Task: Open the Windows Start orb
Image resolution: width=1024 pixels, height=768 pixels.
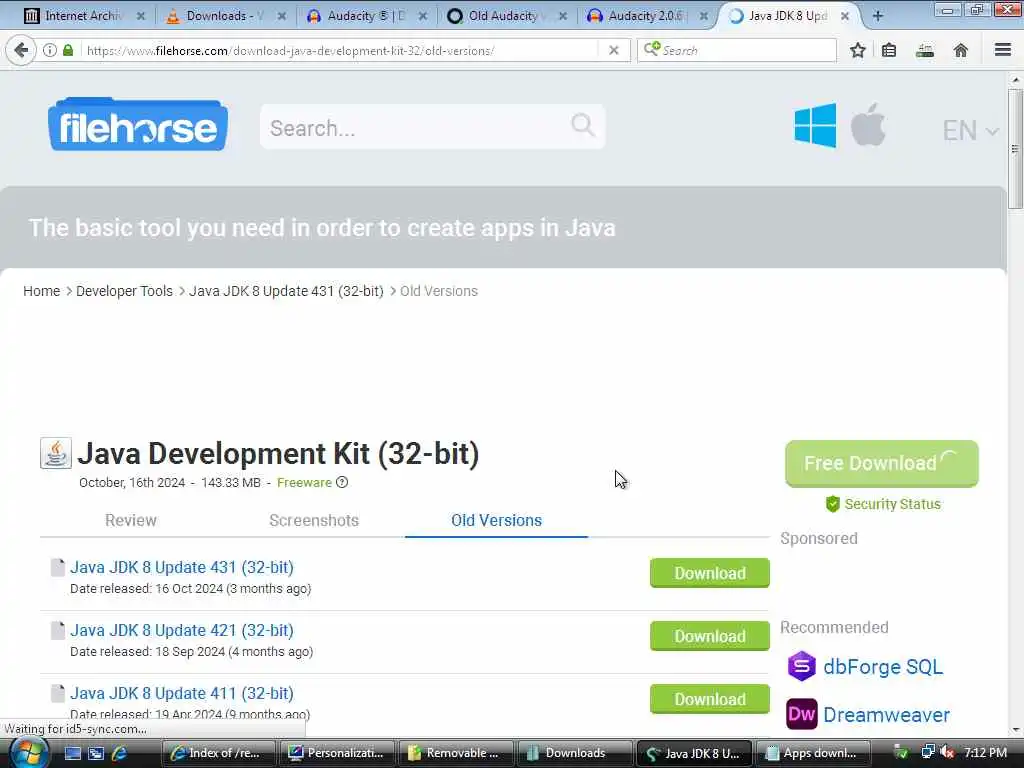Action: pyautogui.click(x=27, y=753)
